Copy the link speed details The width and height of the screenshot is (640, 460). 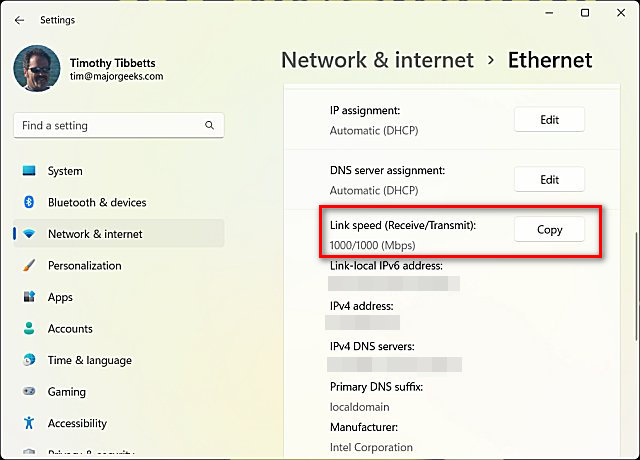click(x=549, y=230)
